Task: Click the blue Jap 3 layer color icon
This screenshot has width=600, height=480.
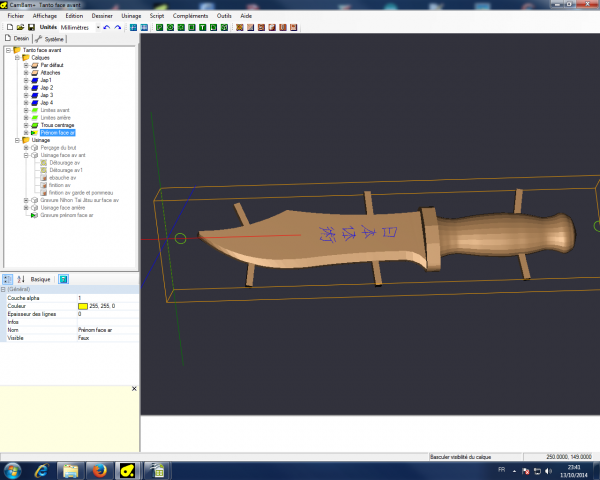Action: [x=35, y=95]
